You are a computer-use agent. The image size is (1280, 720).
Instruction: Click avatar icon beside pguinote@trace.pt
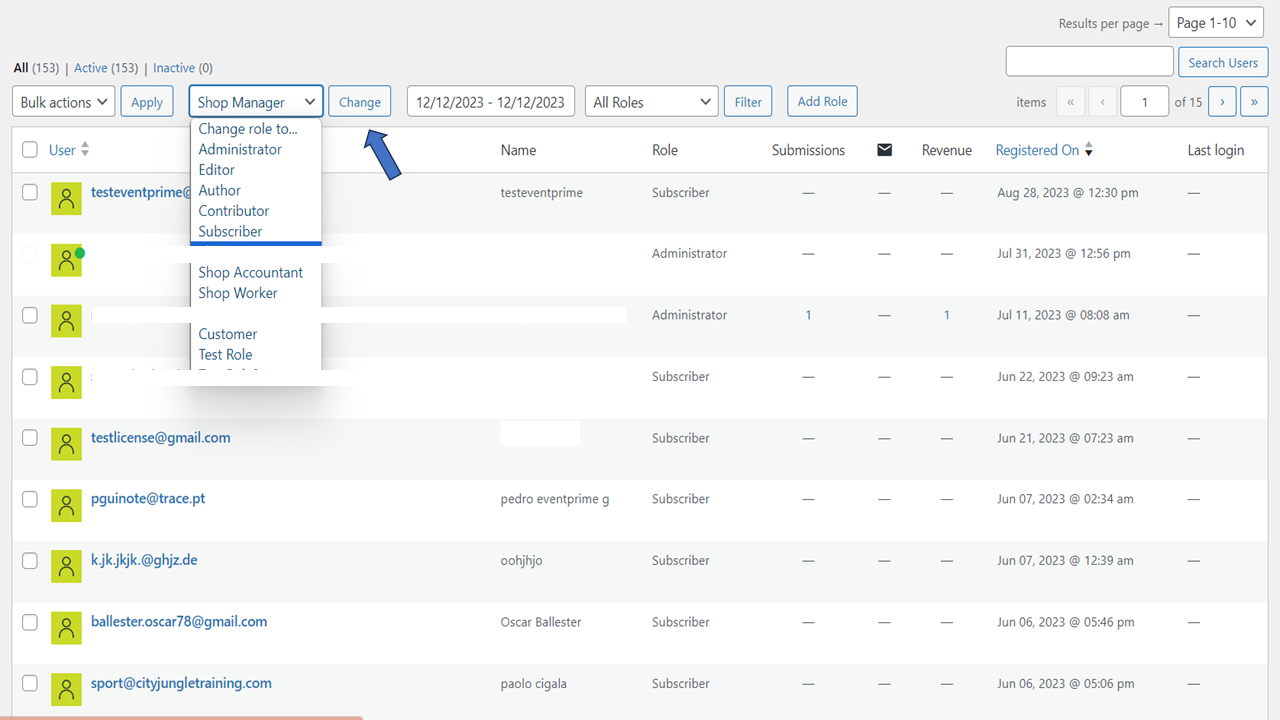click(x=66, y=506)
